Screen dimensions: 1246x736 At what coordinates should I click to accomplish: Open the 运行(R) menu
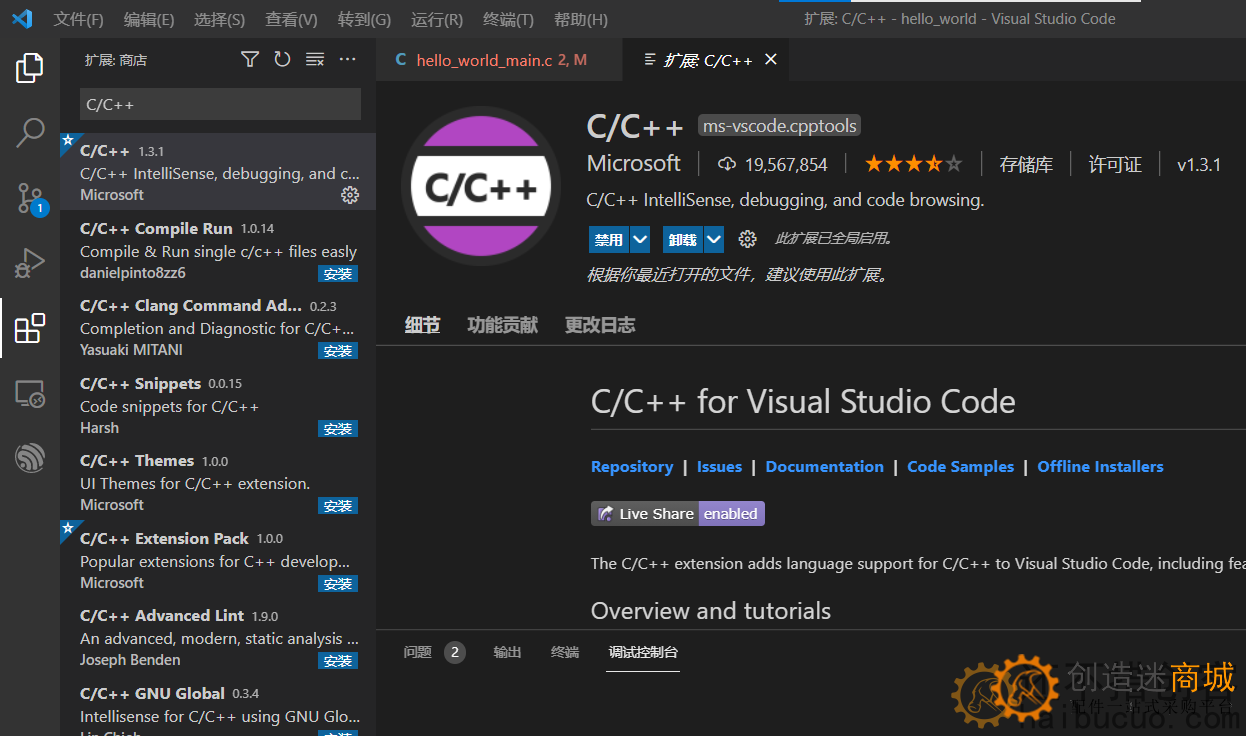437,19
